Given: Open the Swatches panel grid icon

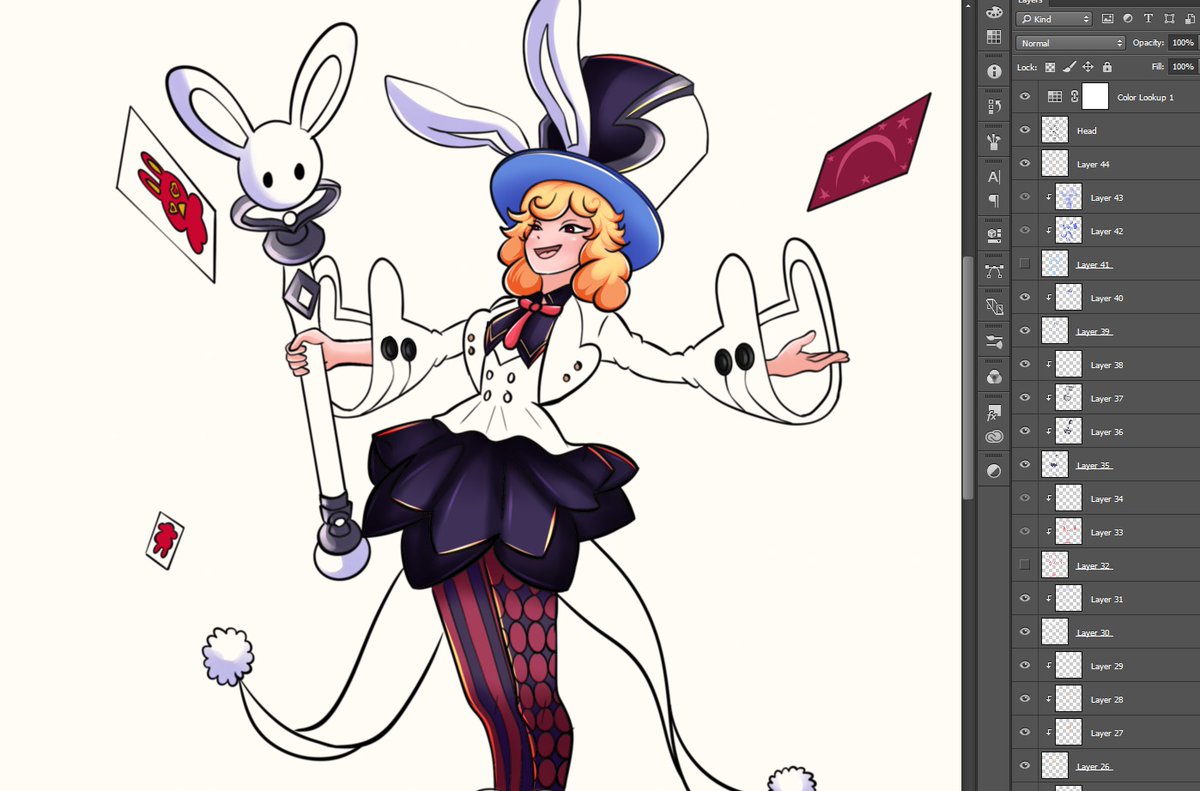Looking at the screenshot, I should pyautogui.click(x=993, y=37).
